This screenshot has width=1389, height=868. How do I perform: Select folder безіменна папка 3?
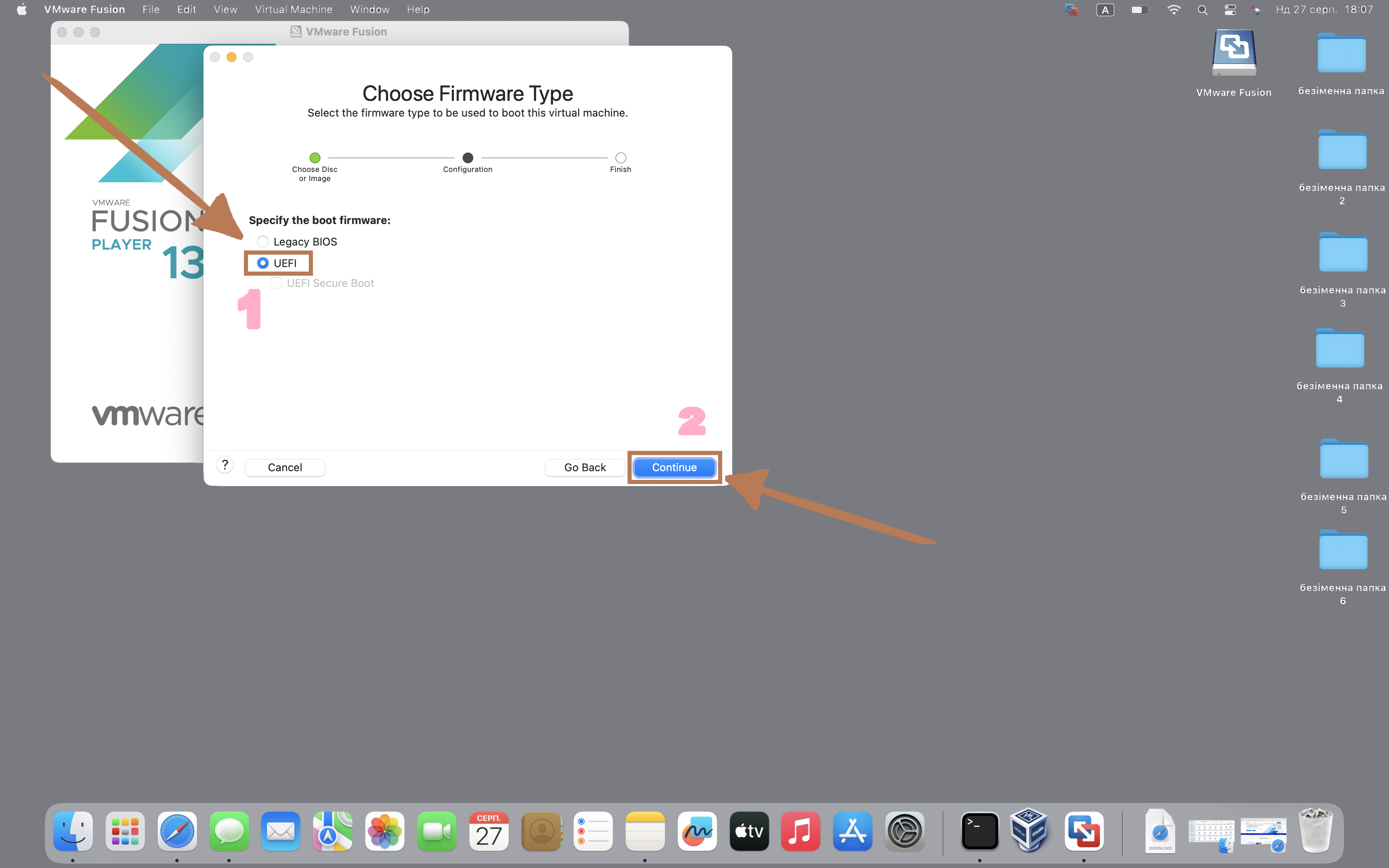coord(1343,252)
